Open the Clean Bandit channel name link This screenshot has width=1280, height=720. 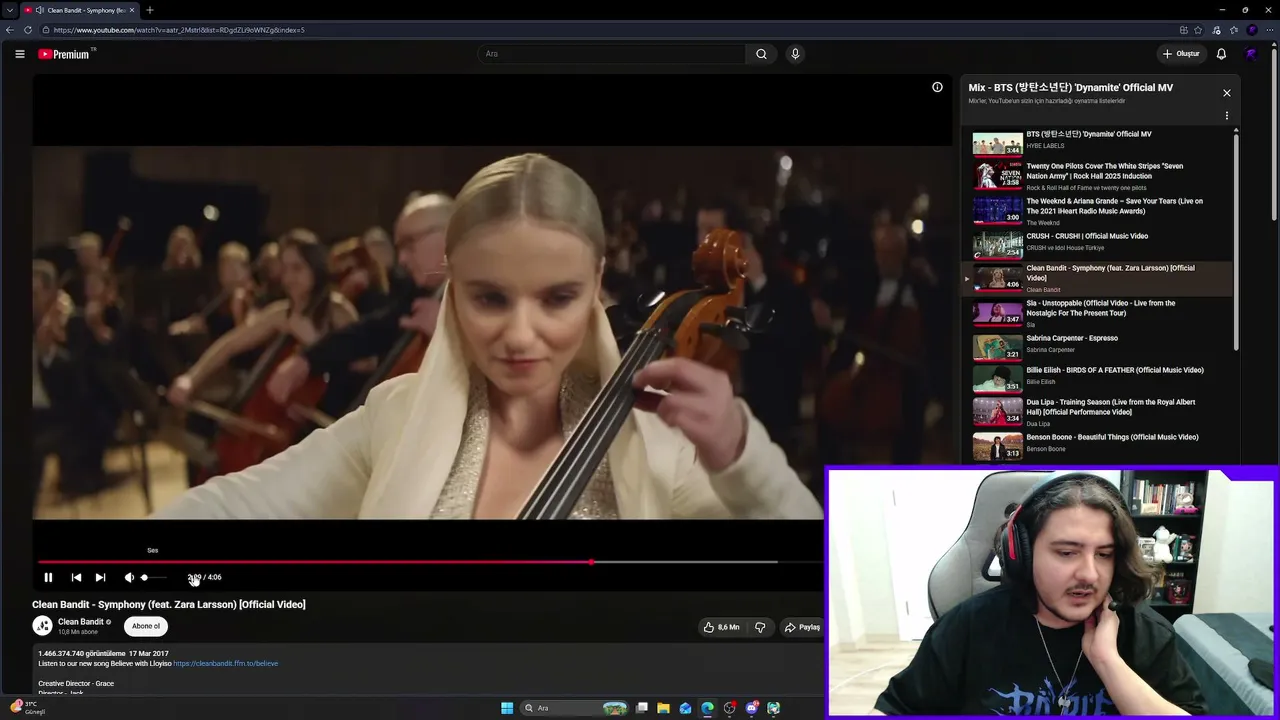81,622
